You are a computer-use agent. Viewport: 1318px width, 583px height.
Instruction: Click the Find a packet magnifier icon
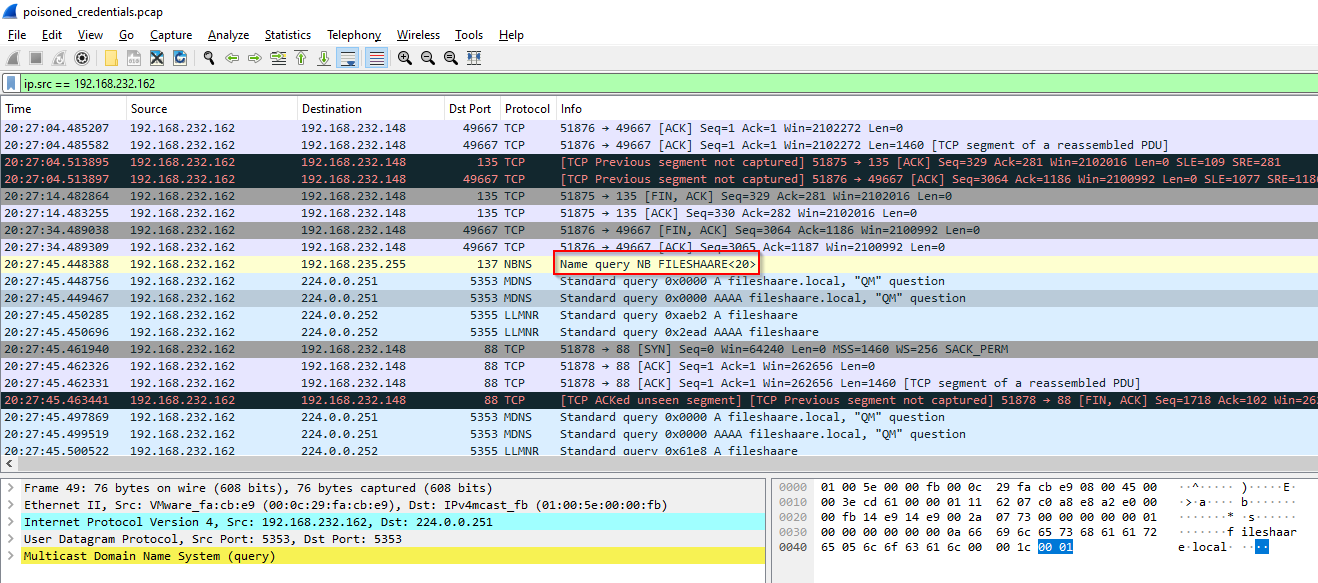209,58
